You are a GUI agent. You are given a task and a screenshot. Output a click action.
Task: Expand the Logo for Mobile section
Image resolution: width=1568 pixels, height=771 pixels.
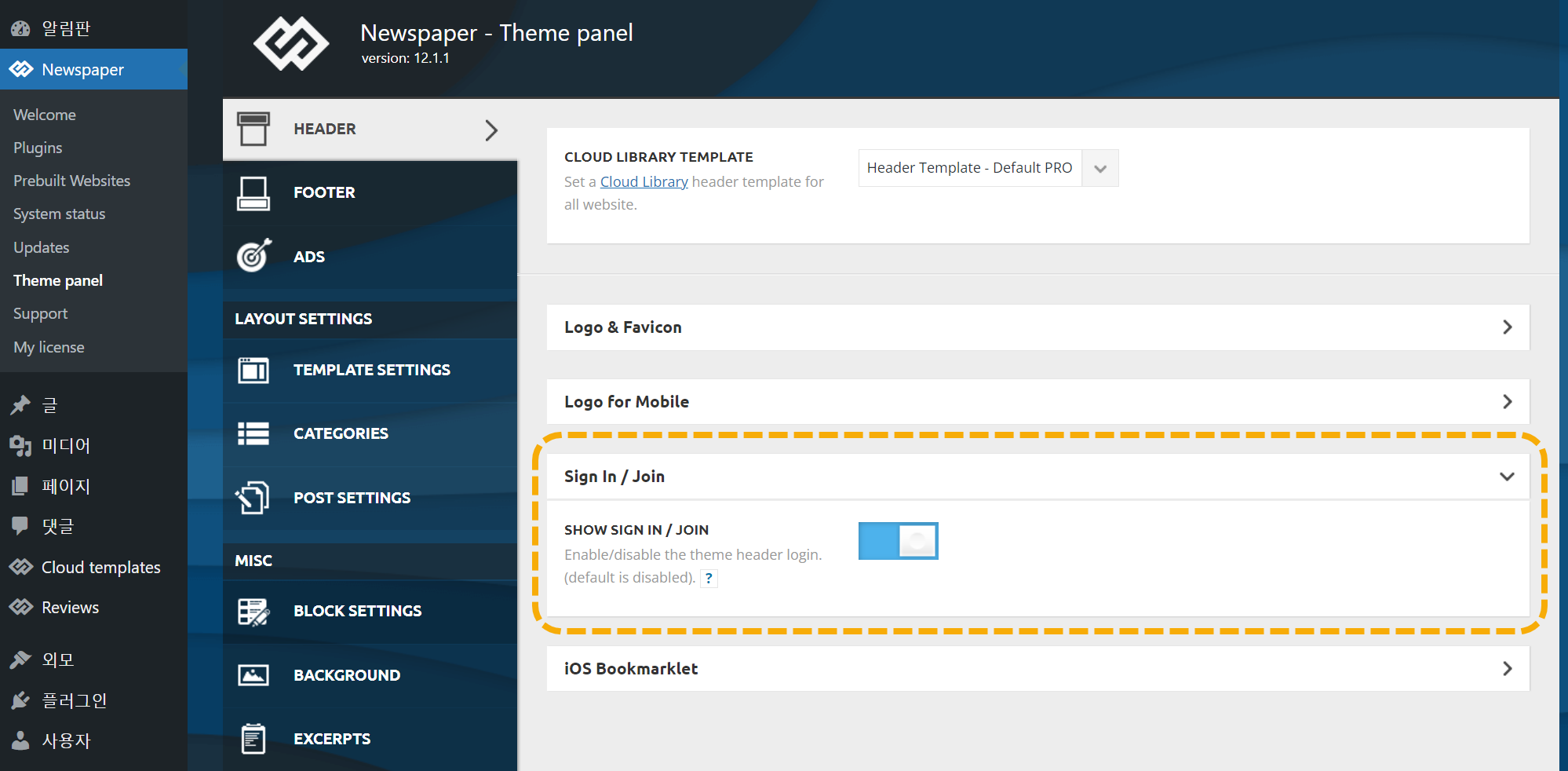(x=1037, y=402)
